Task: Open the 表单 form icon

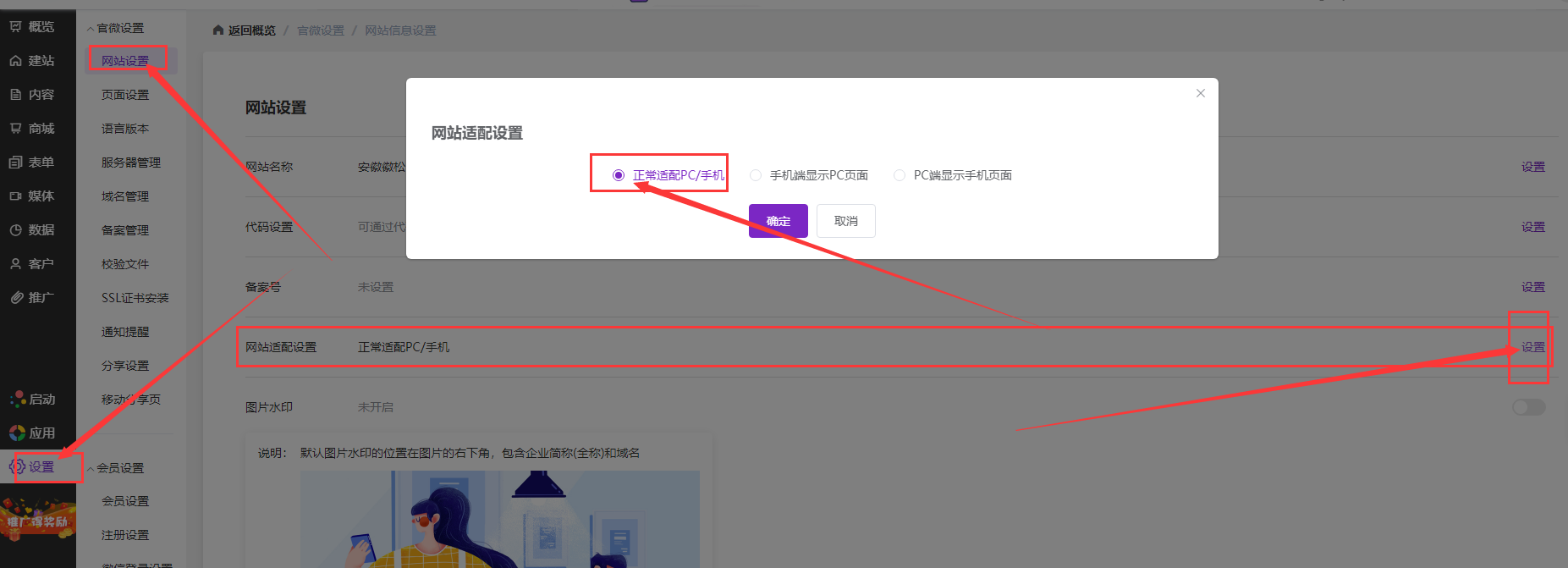Action: click(16, 163)
